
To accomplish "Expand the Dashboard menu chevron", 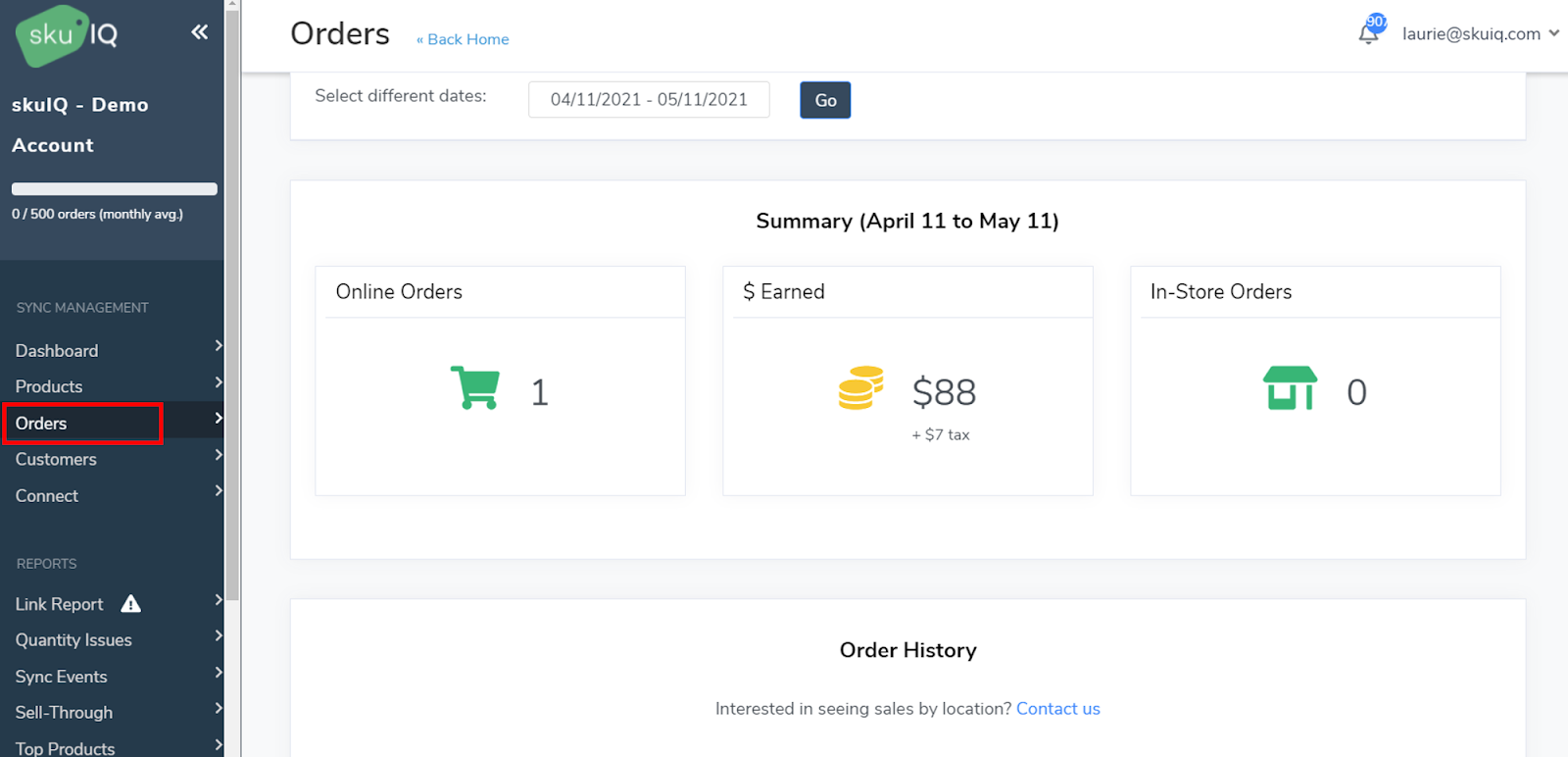I will 219,346.
